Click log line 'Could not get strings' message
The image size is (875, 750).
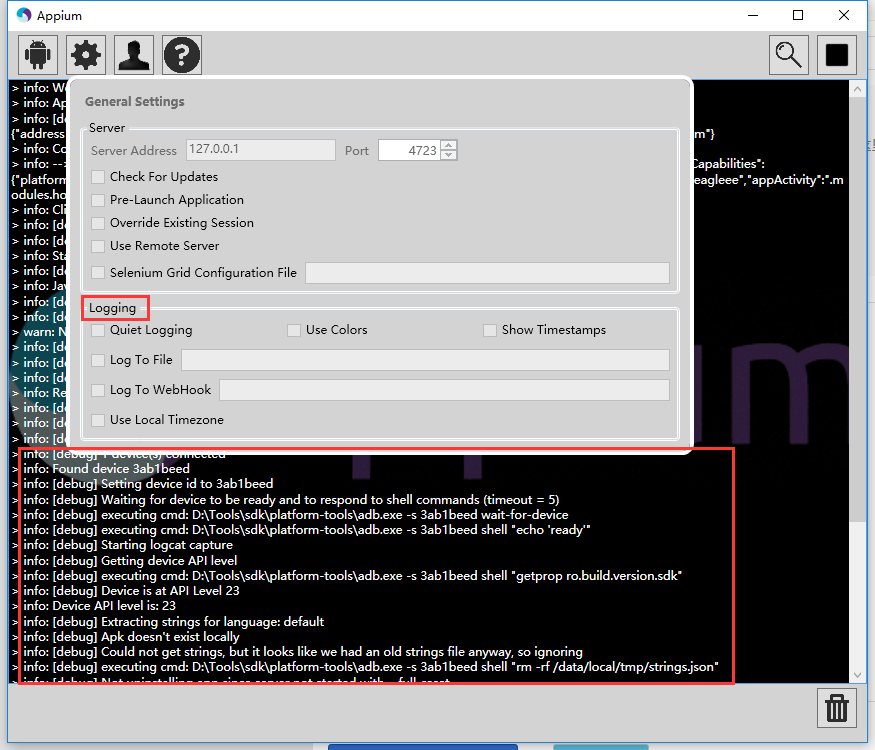click(x=303, y=652)
